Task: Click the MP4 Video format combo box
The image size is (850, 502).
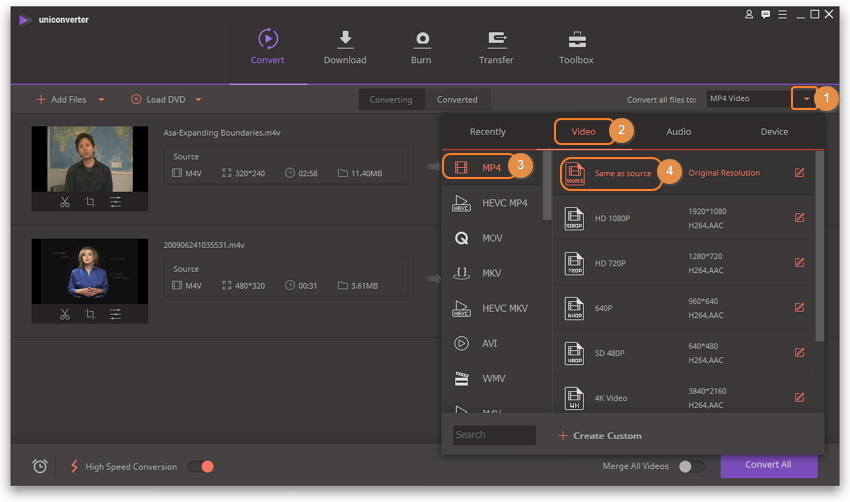Action: [748, 99]
